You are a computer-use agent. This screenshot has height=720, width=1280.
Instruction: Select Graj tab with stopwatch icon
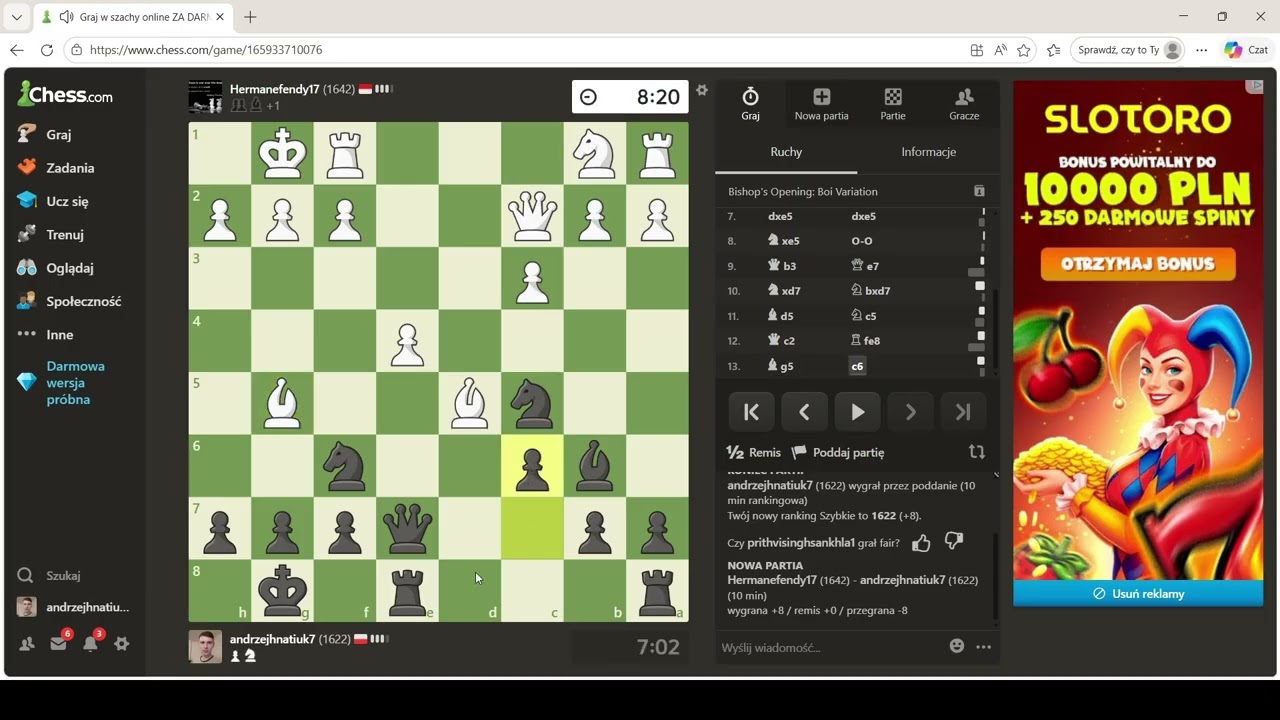750,104
